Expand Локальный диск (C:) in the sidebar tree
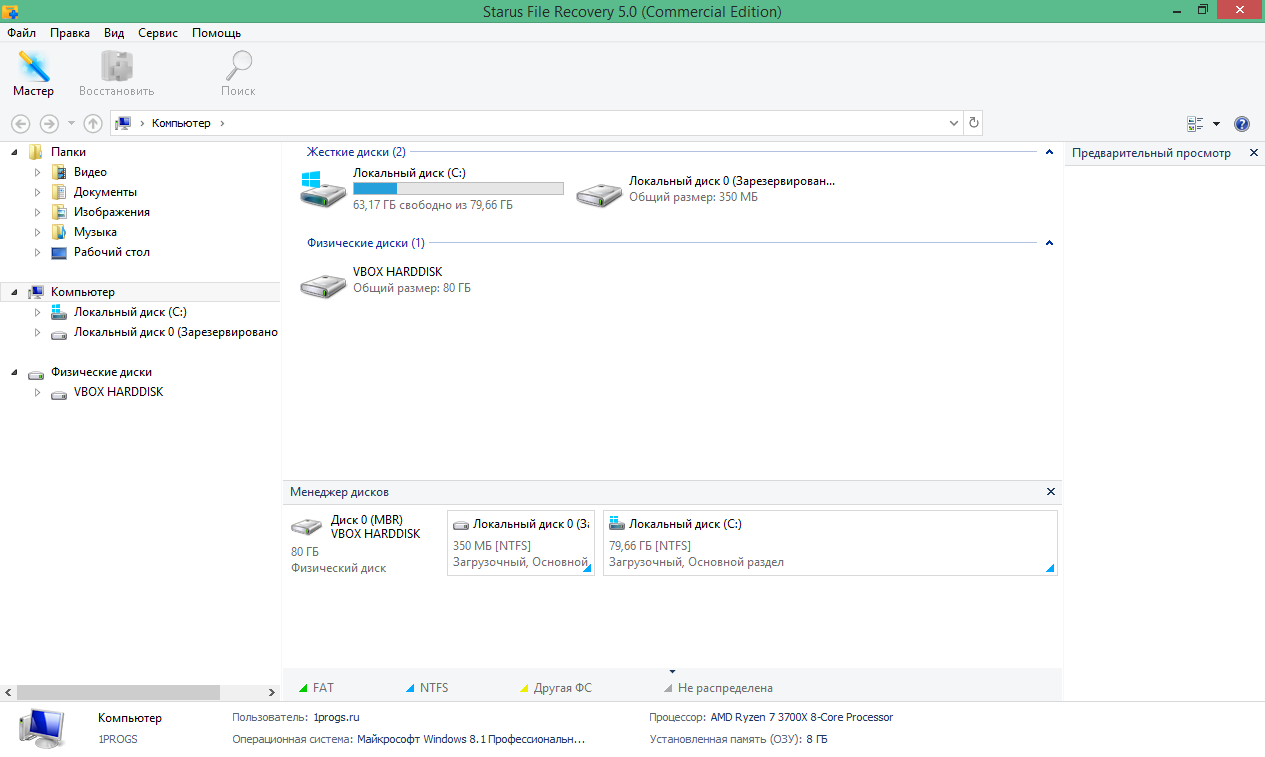 [36, 311]
